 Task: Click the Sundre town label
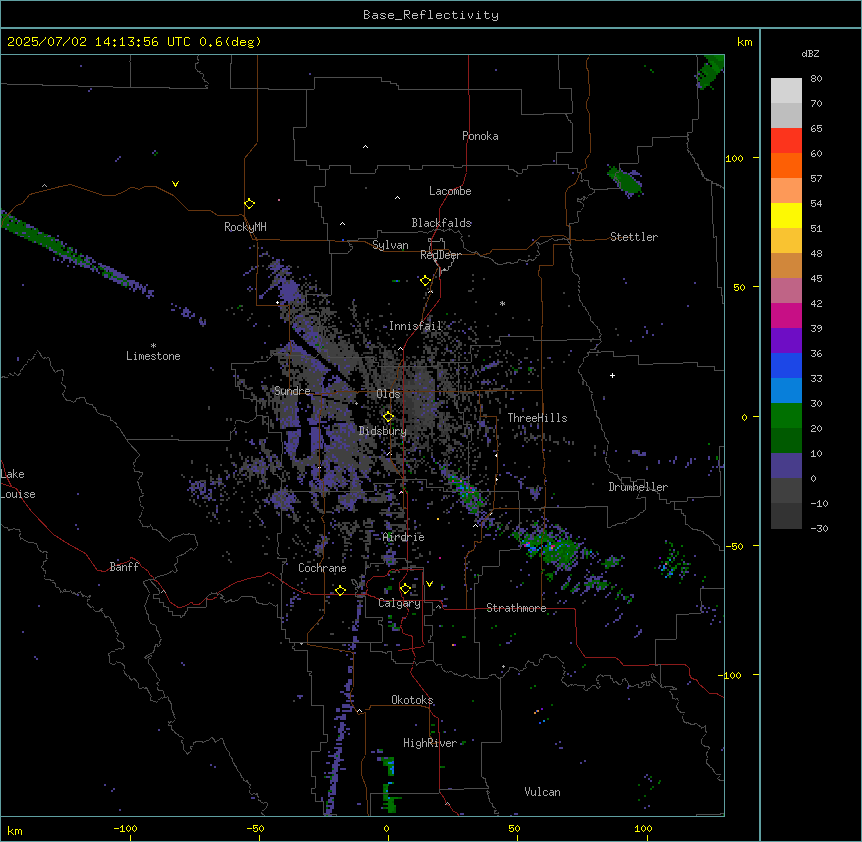(292, 391)
